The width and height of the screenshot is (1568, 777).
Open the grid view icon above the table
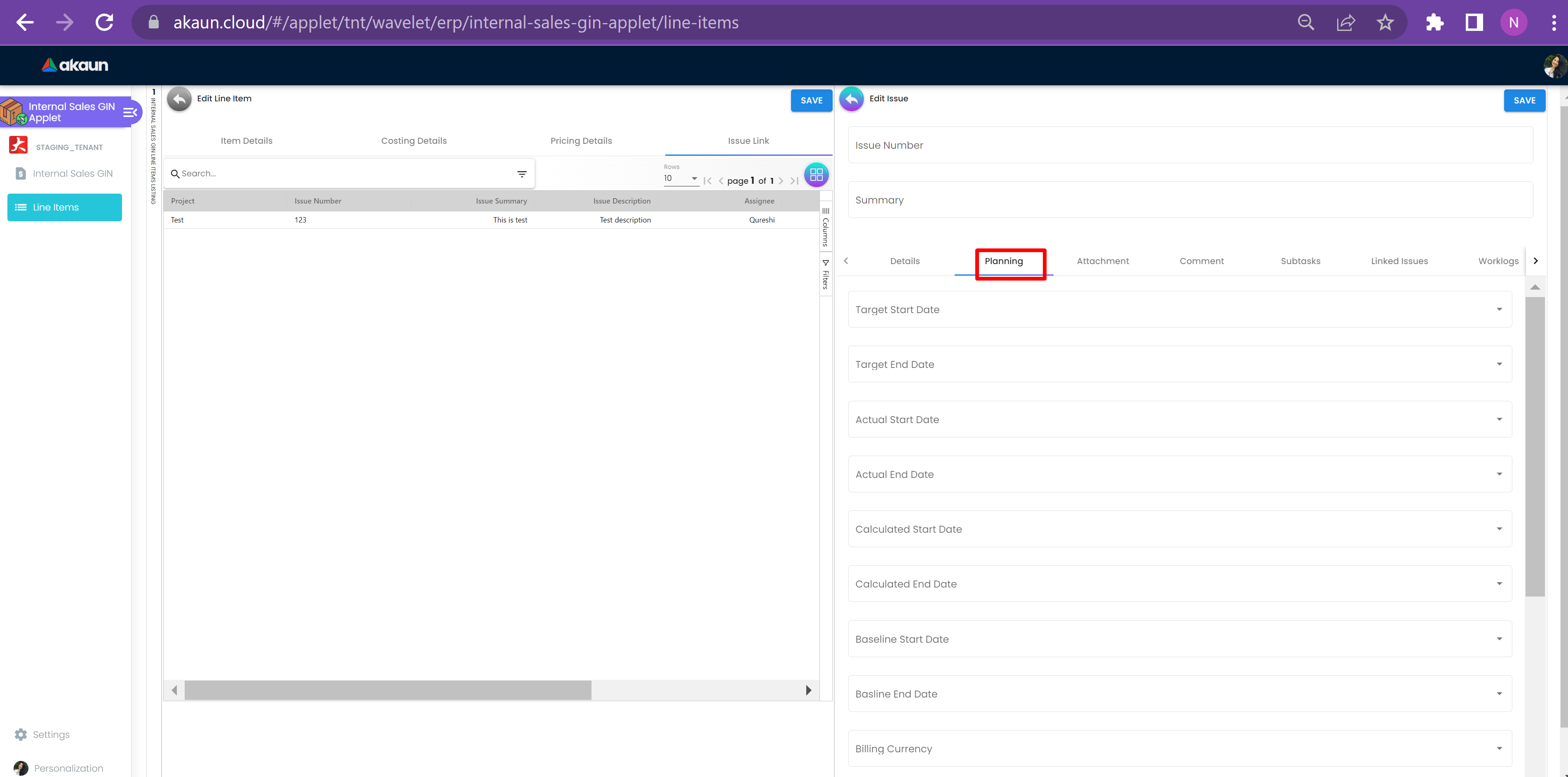coord(816,175)
